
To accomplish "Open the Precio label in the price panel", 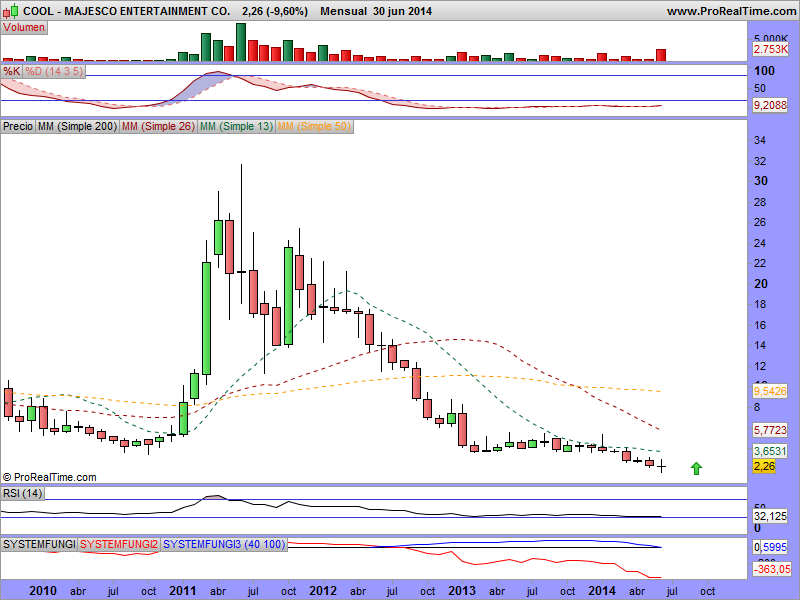I will [18, 126].
